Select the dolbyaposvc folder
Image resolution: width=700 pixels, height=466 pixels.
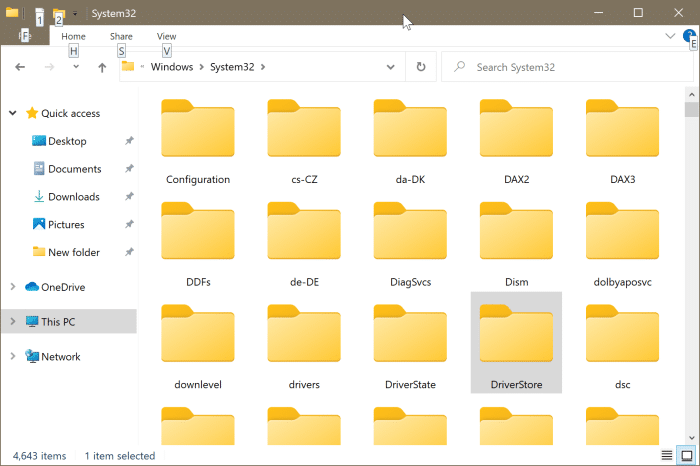(x=622, y=245)
